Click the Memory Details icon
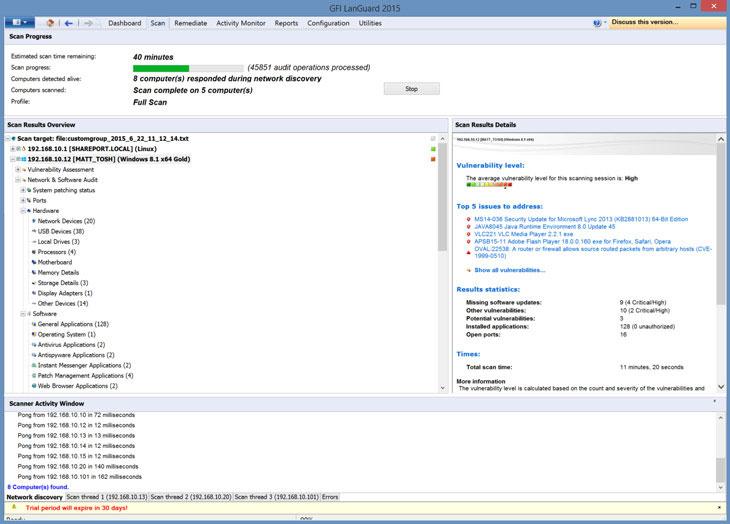The height and width of the screenshot is (524, 730). (x=34, y=272)
